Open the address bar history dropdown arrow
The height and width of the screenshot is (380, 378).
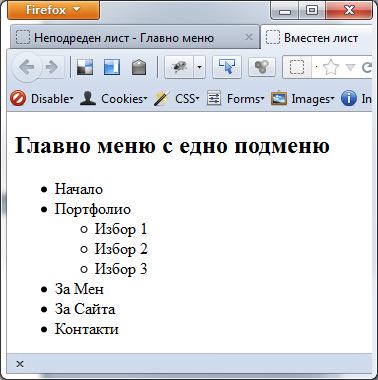[x=350, y=68]
